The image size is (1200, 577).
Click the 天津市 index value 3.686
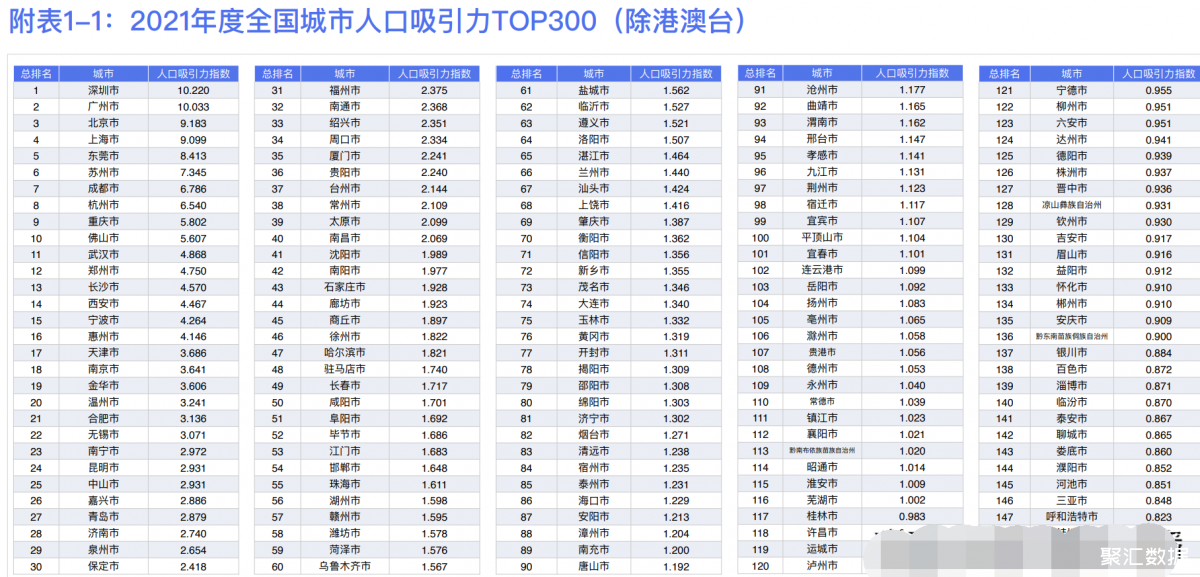click(193, 352)
